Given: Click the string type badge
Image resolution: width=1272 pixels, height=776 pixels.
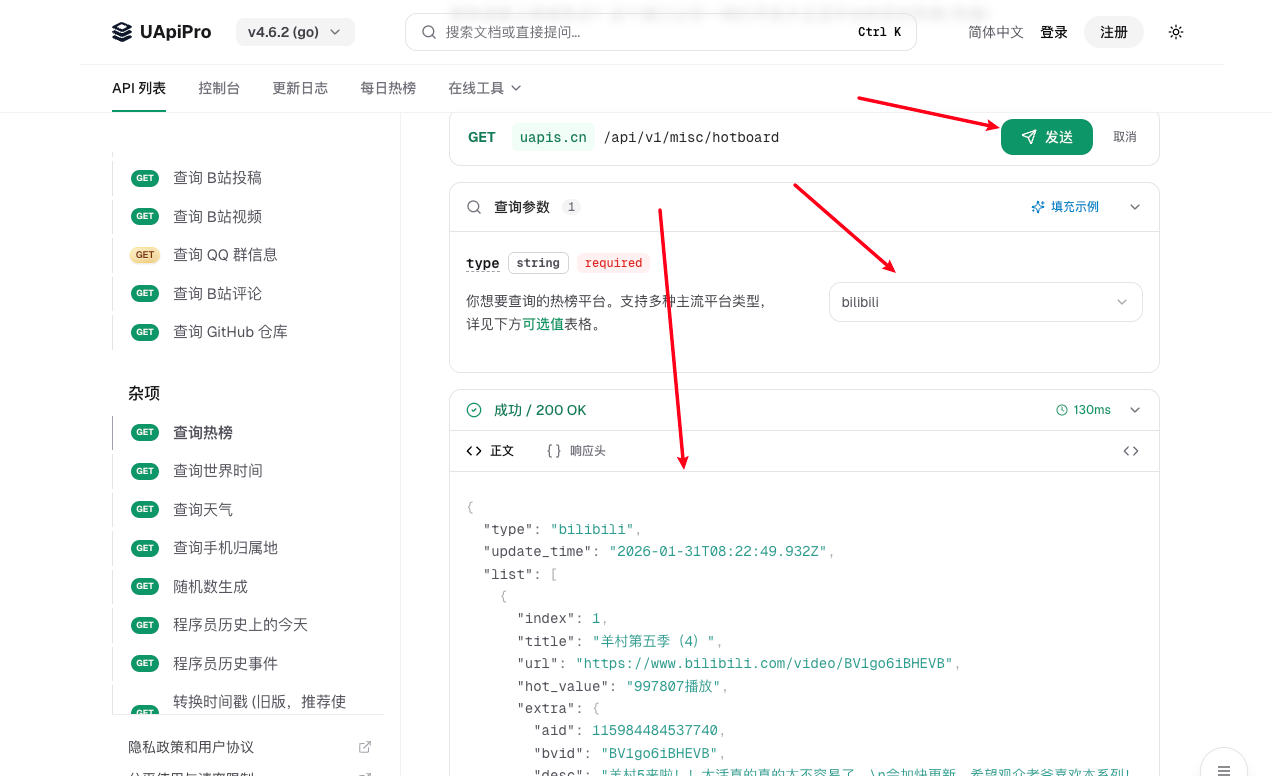Looking at the screenshot, I should (x=538, y=263).
